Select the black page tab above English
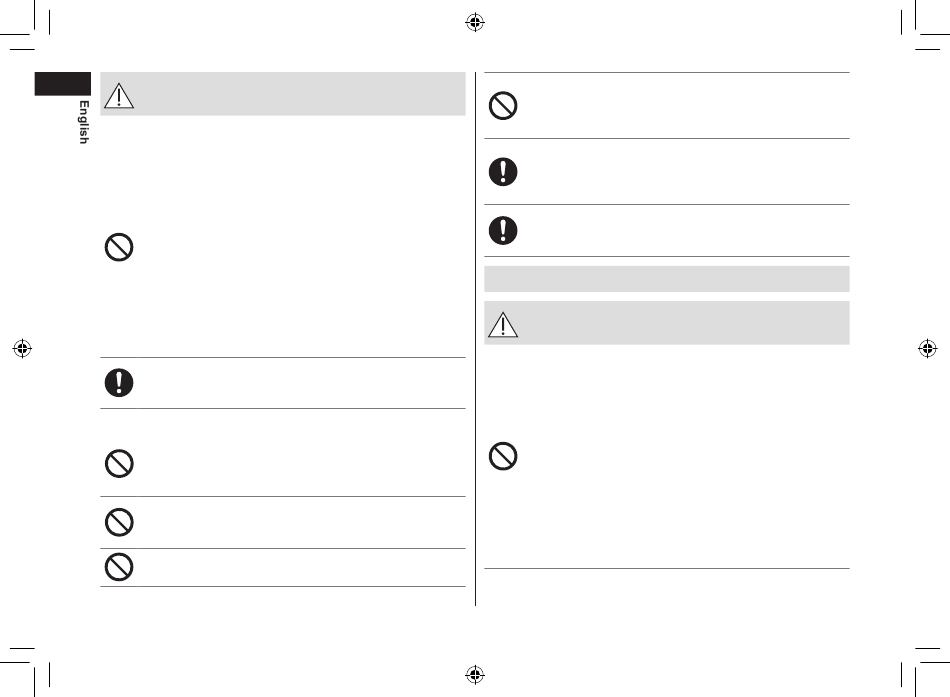 coord(62,84)
